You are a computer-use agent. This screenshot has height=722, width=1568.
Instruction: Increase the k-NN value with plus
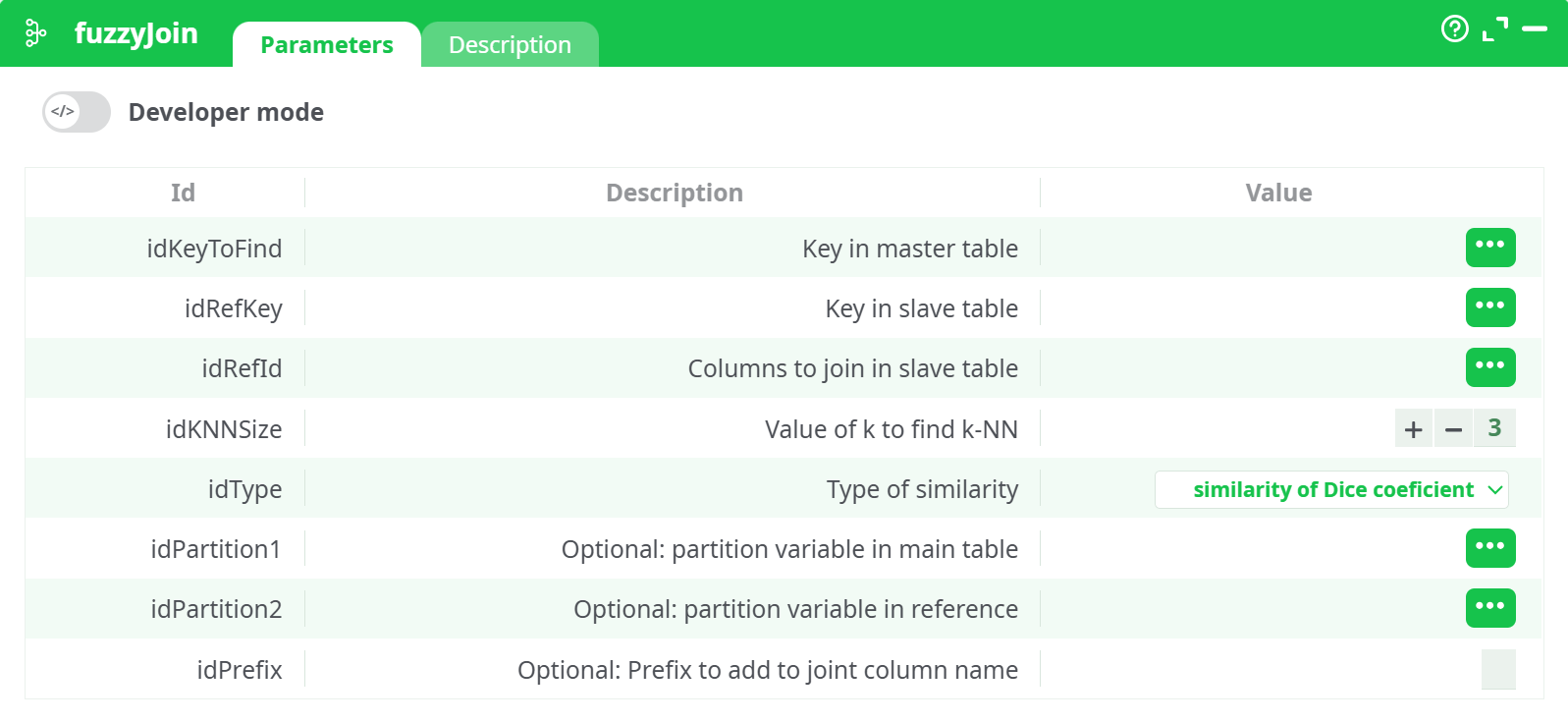click(1414, 429)
